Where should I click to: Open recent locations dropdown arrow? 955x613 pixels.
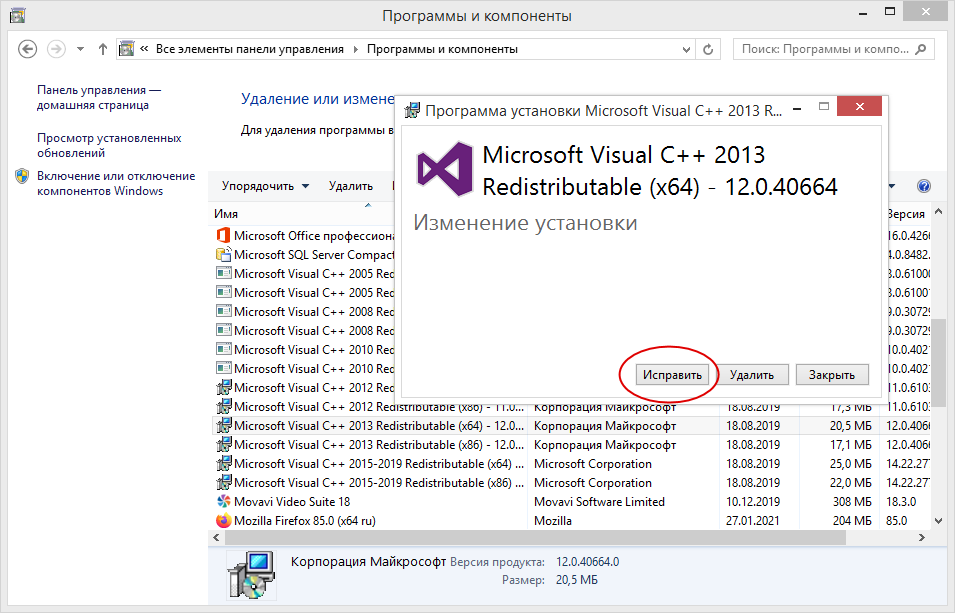click(x=80, y=49)
